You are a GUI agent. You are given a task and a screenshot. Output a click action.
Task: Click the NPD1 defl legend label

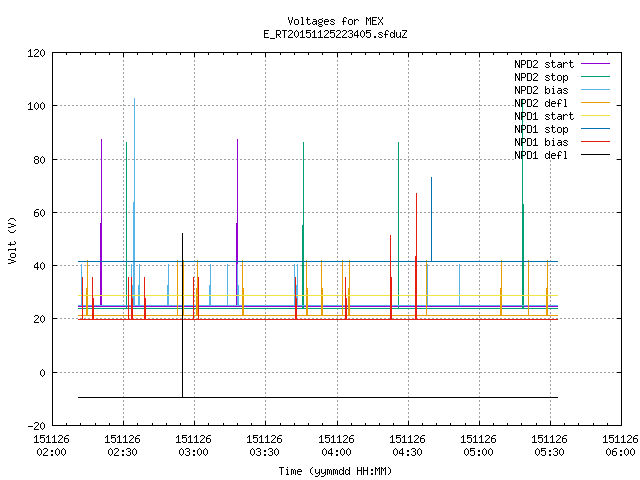(x=541, y=156)
